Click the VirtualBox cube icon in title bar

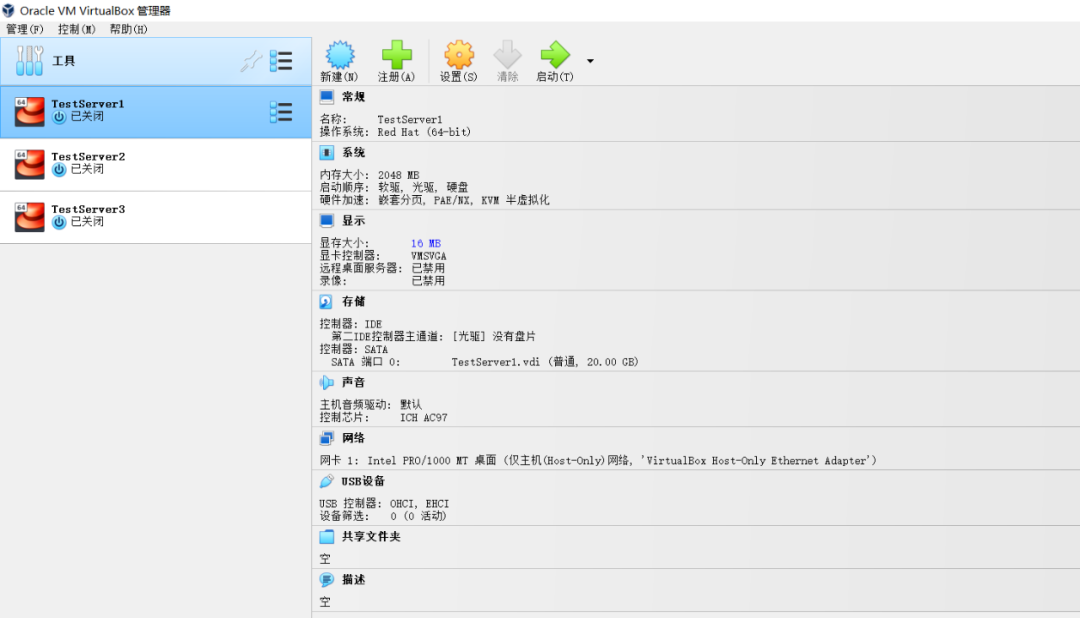[8, 10]
